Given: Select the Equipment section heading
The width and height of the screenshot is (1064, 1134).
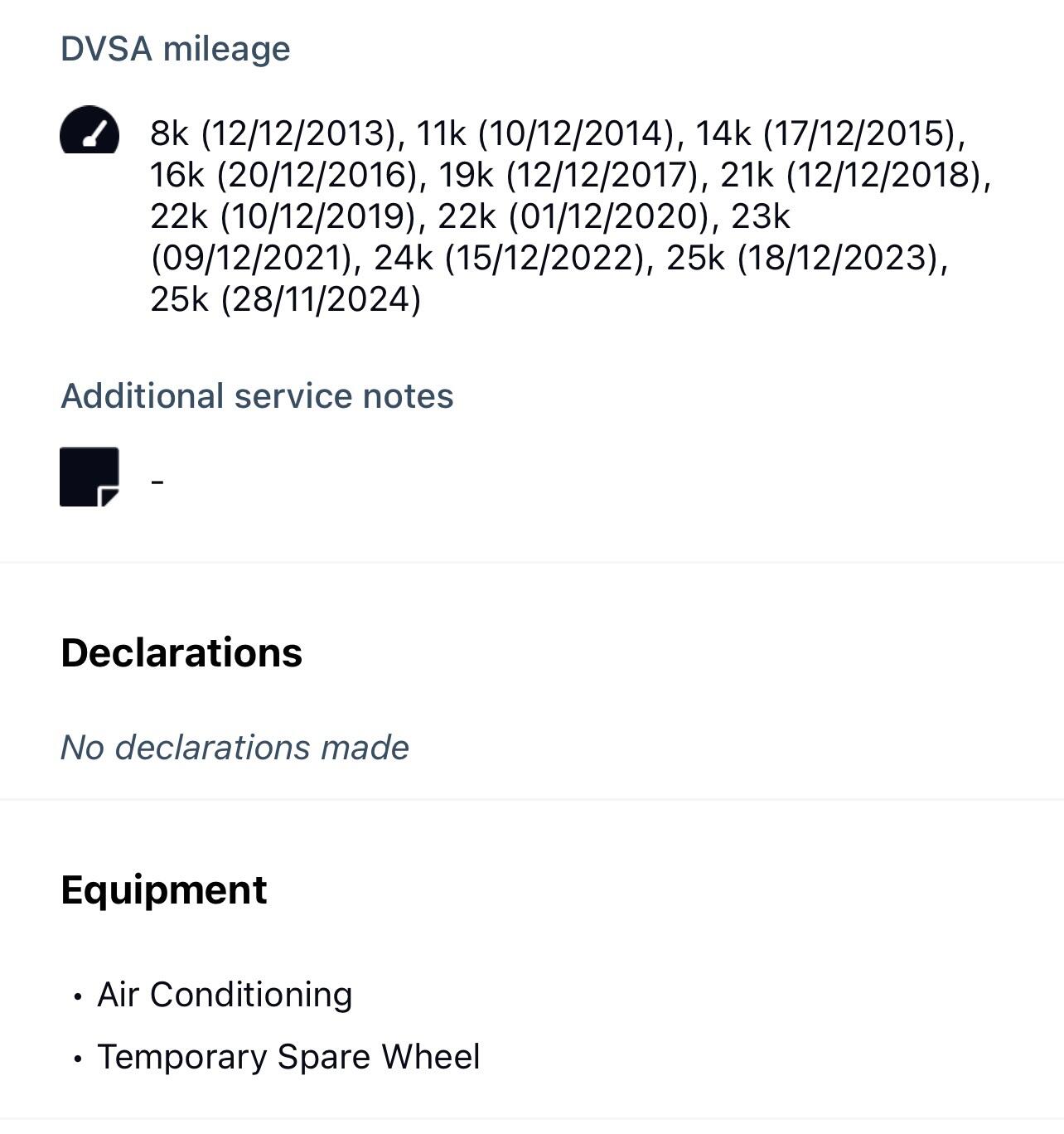Looking at the screenshot, I should coord(164,890).
